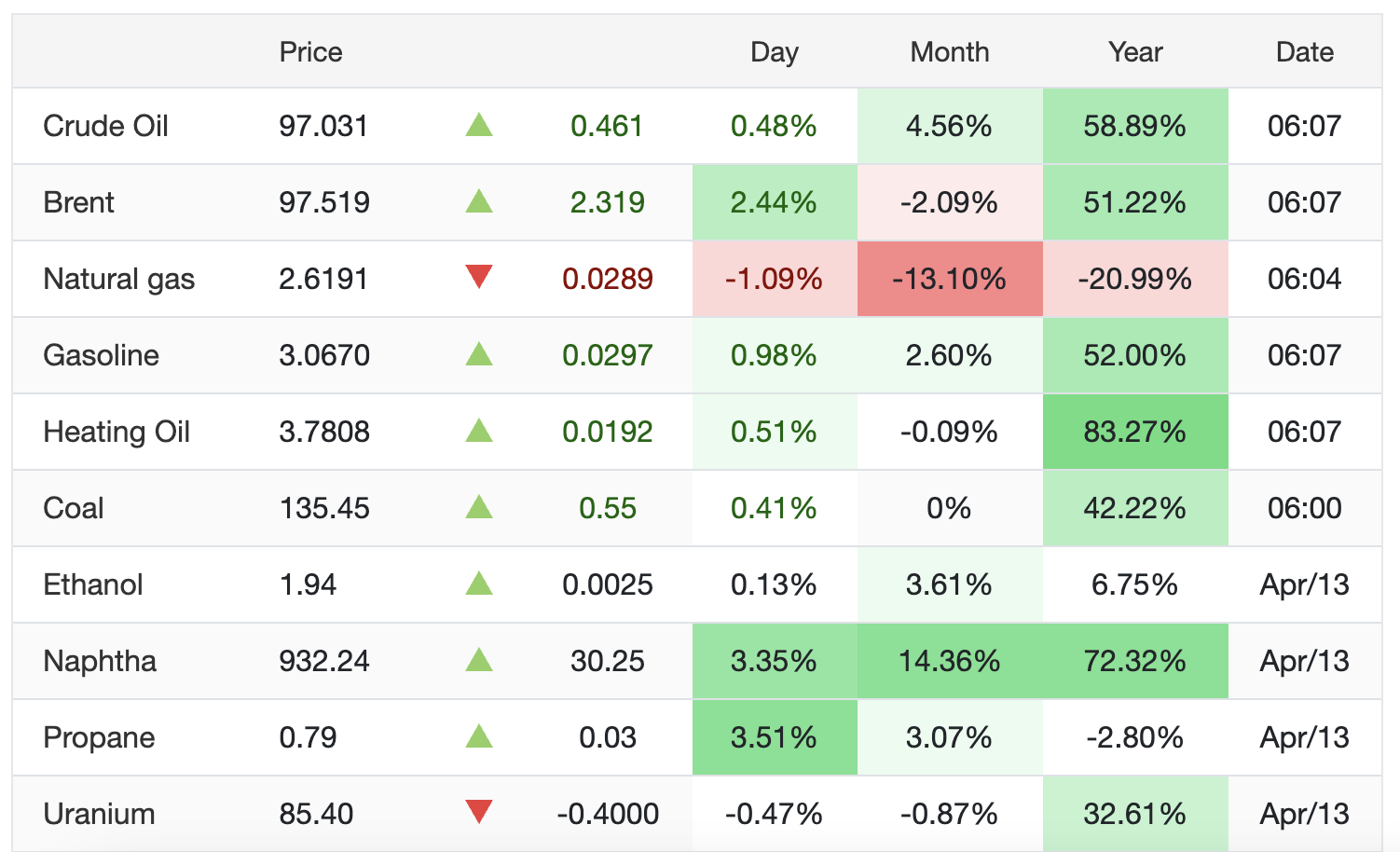
Task: Click the green up arrow in Brent row
Action: coord(478,201)
